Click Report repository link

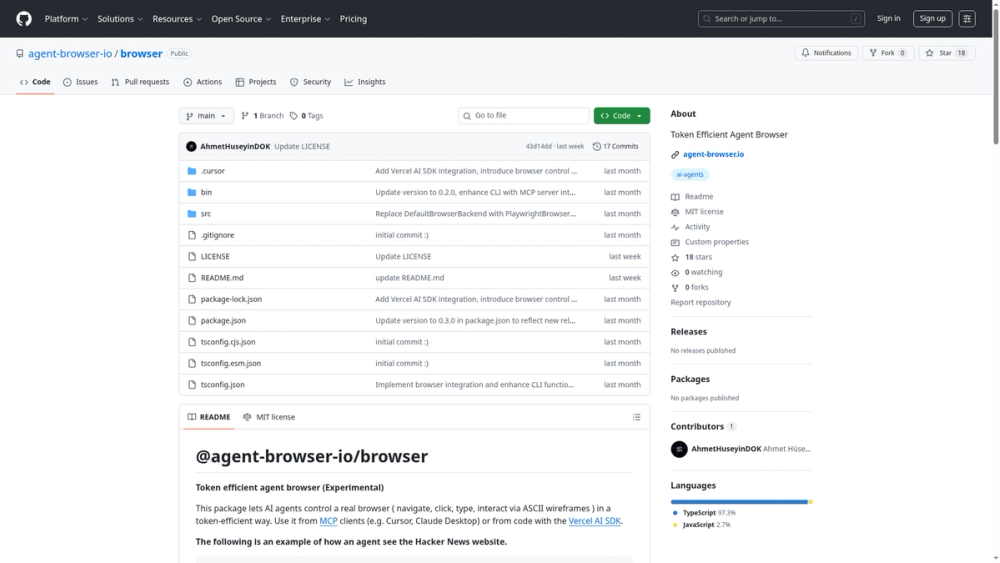coord(700,302)
